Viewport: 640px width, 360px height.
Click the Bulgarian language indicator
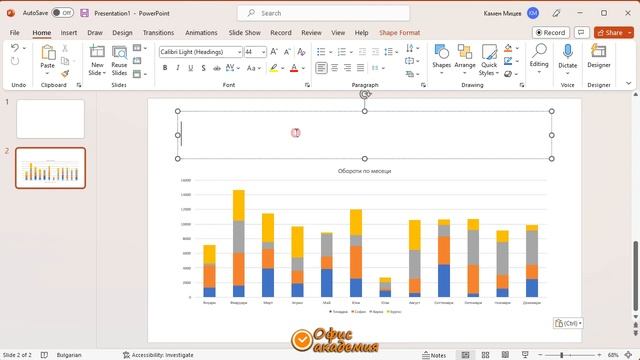coord(69,355)
